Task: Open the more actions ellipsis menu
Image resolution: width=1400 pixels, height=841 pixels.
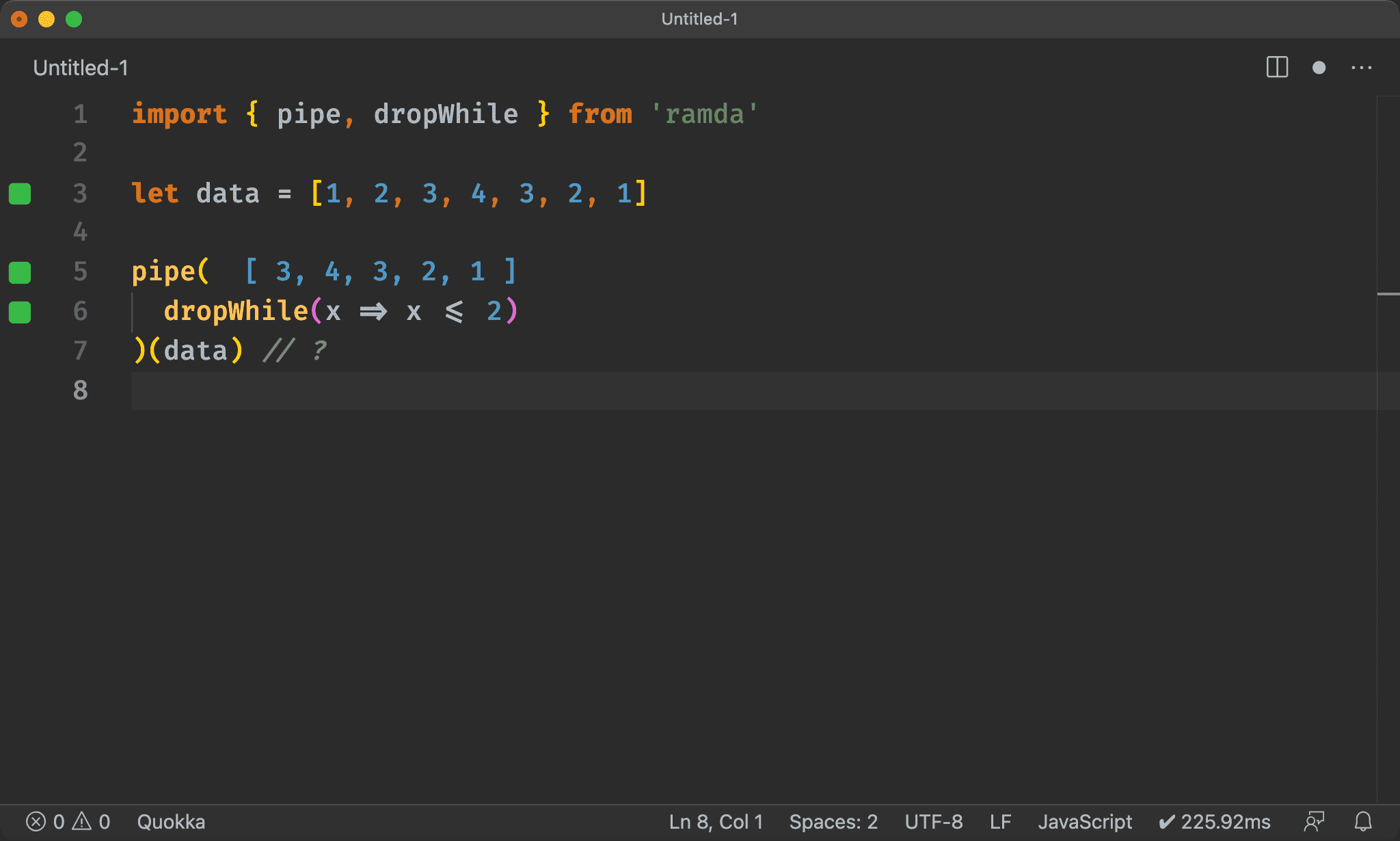Action: click(1362, 68)
